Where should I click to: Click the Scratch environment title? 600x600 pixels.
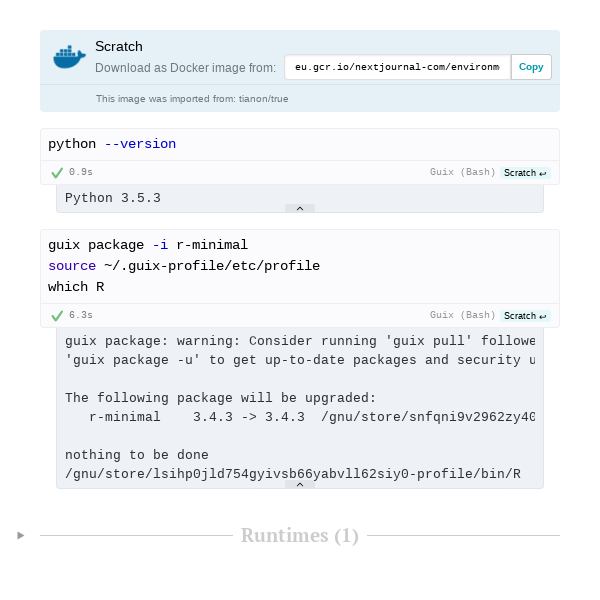(x=119, y=46)
